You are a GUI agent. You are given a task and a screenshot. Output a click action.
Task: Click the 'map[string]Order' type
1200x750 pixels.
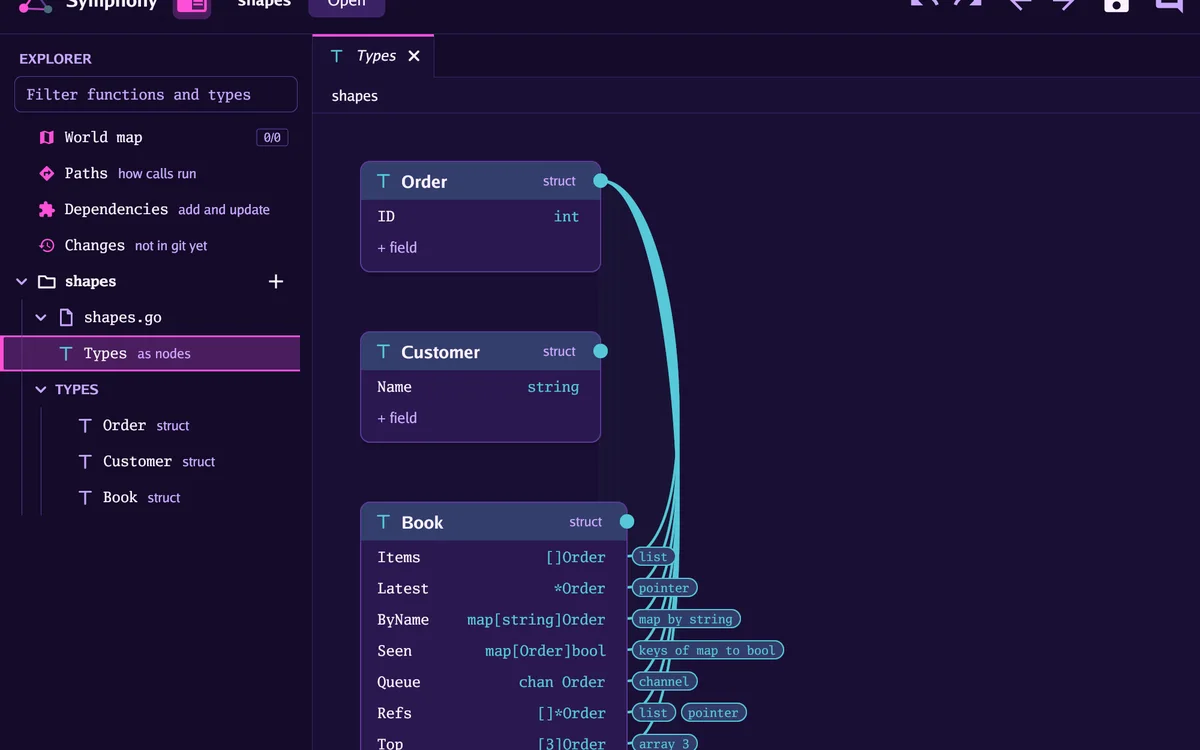(537, 619)
